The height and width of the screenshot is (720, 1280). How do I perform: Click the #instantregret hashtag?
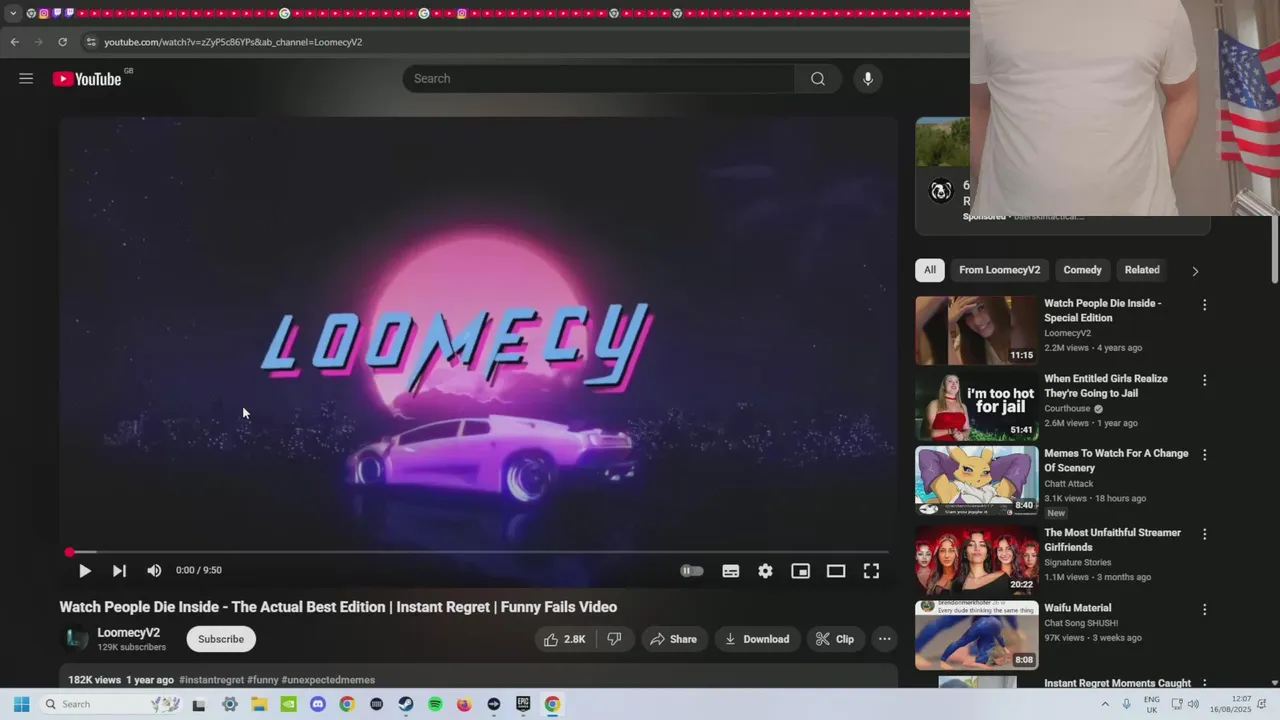click(x=211, y=680)
